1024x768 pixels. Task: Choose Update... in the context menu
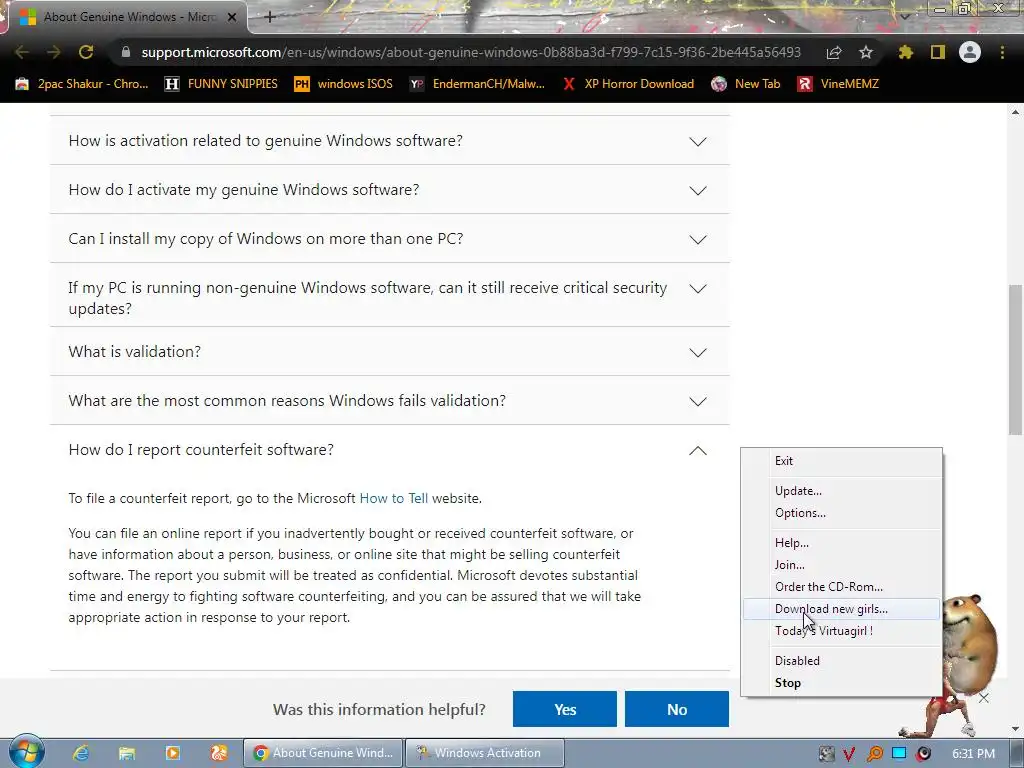pos(841,490)
